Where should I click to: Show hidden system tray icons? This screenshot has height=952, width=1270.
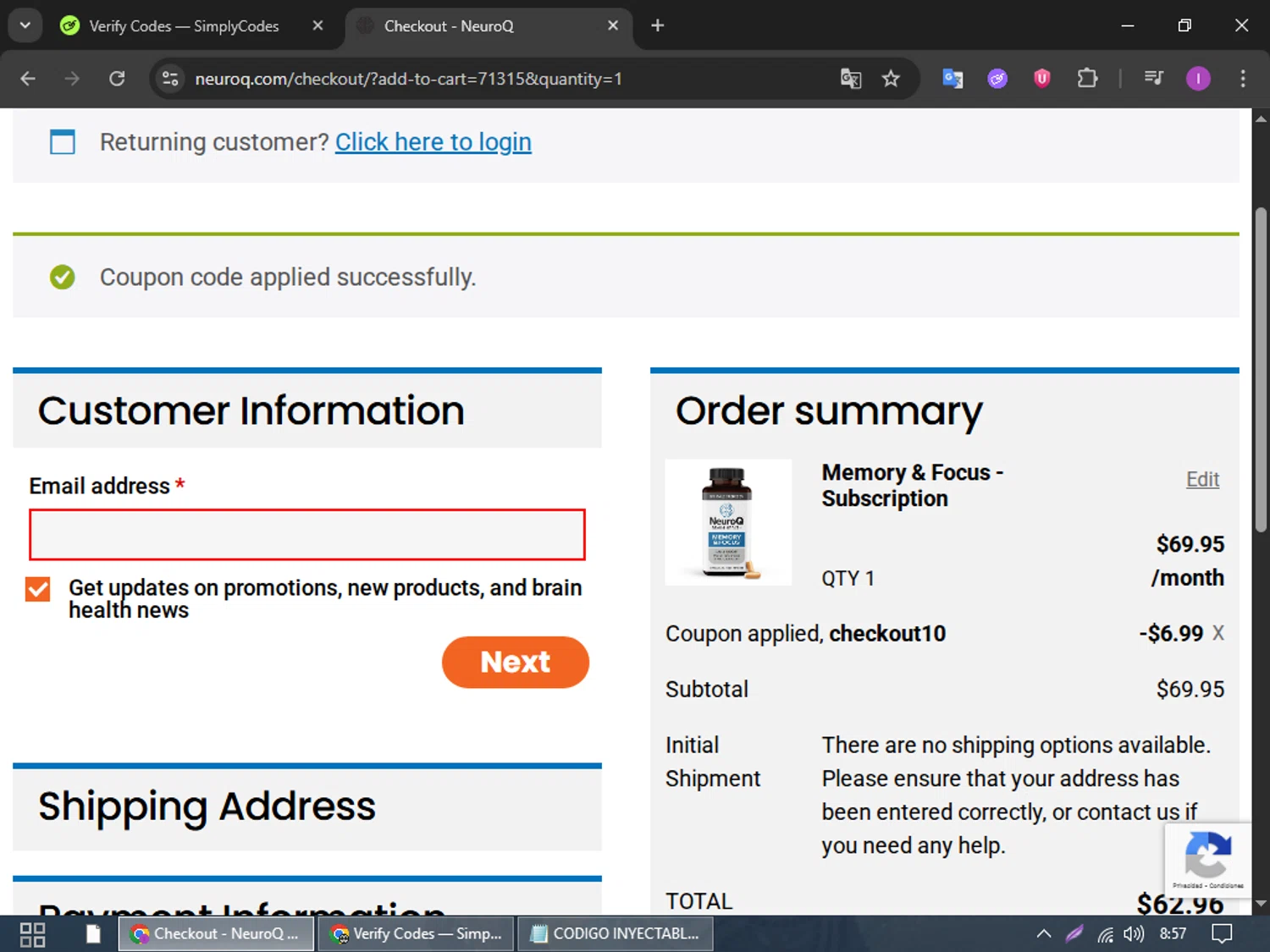[1044, 933]
